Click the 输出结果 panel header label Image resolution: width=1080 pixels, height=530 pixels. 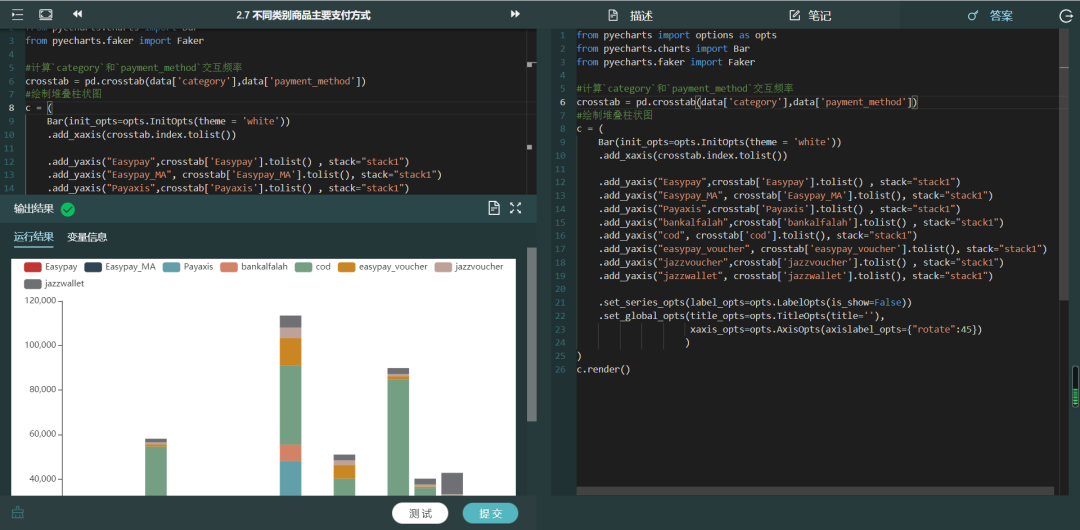tap(34, 210)
